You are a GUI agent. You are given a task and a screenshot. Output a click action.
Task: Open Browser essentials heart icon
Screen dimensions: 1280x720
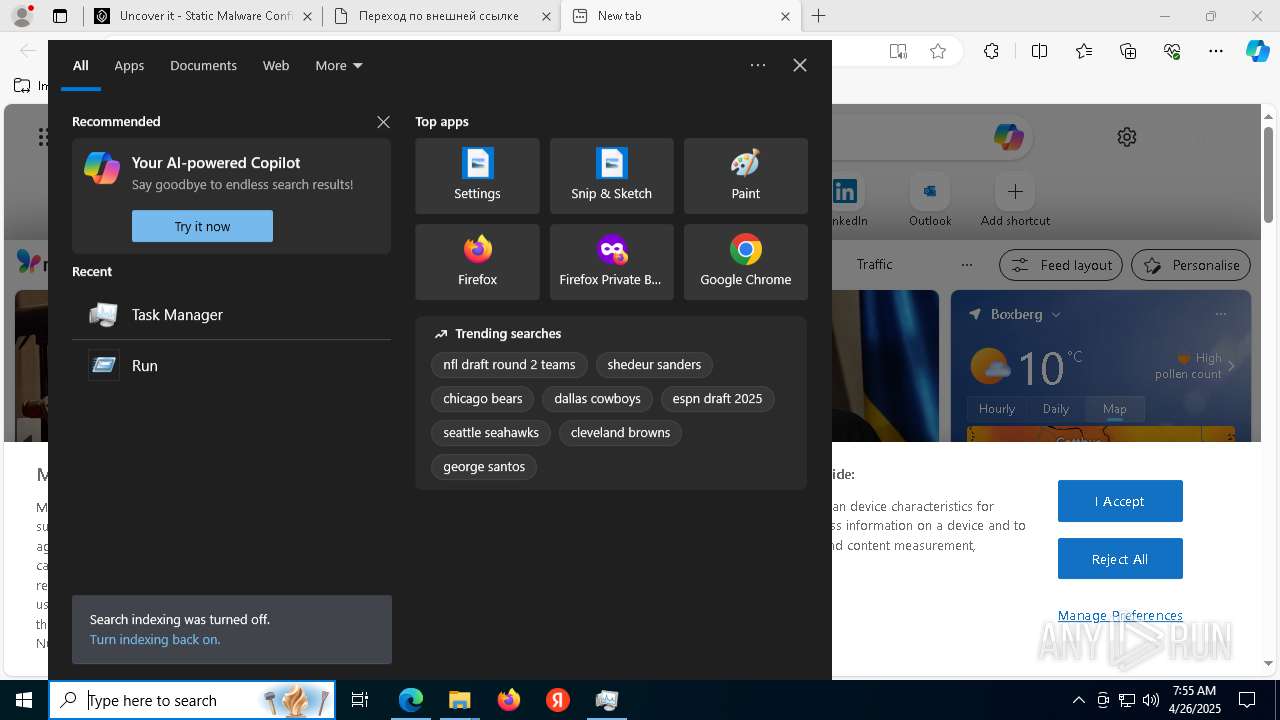tap(1172, 51)
